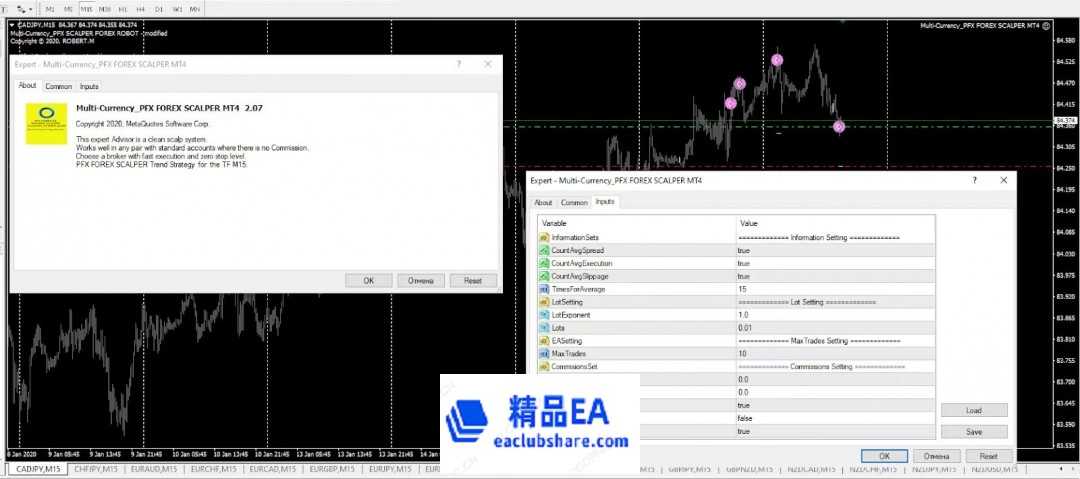Click the yellow expert advisor logo
The width and height of the screenshot is (1080, 479).
click(x=46, y=122)
